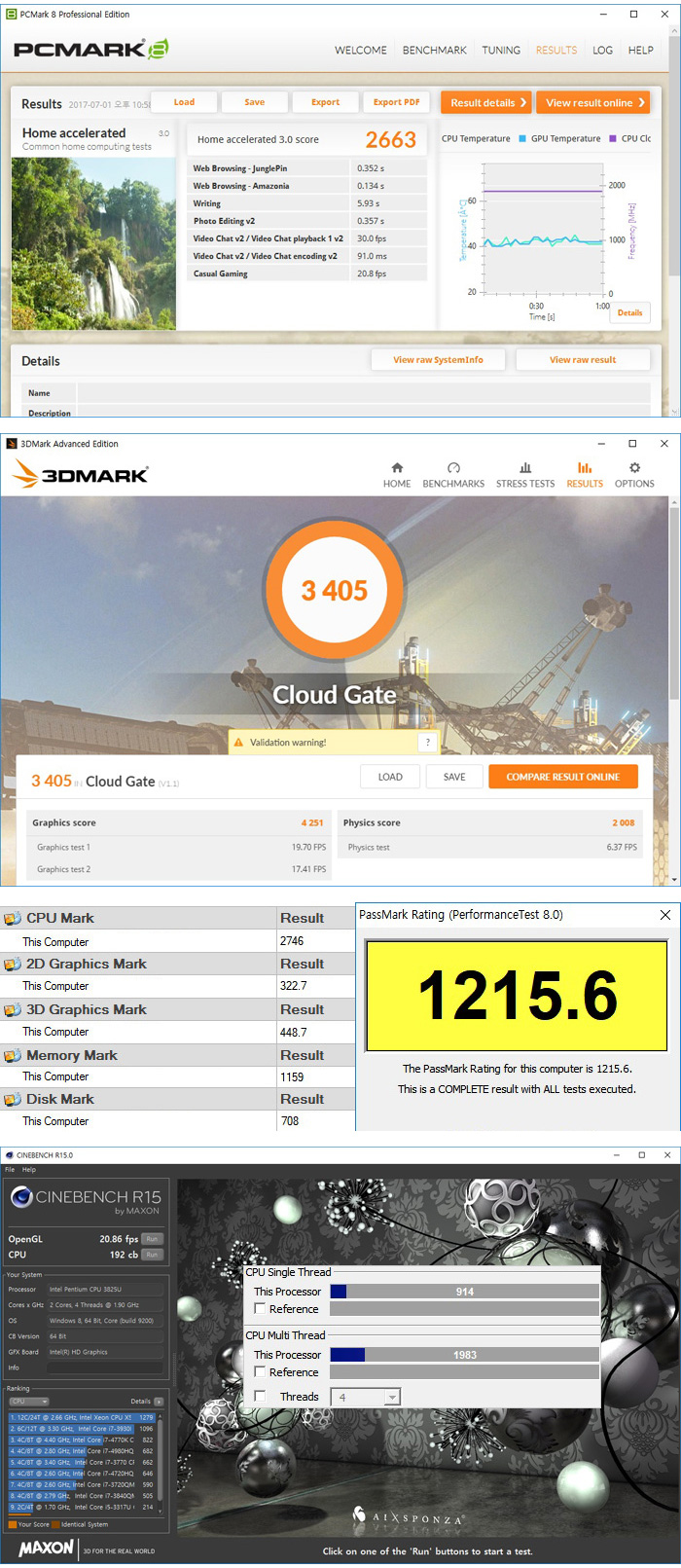Click View result online arrow button in PCMark
The width and height of the screenshot is (681, 1568).
click(594, 102)
